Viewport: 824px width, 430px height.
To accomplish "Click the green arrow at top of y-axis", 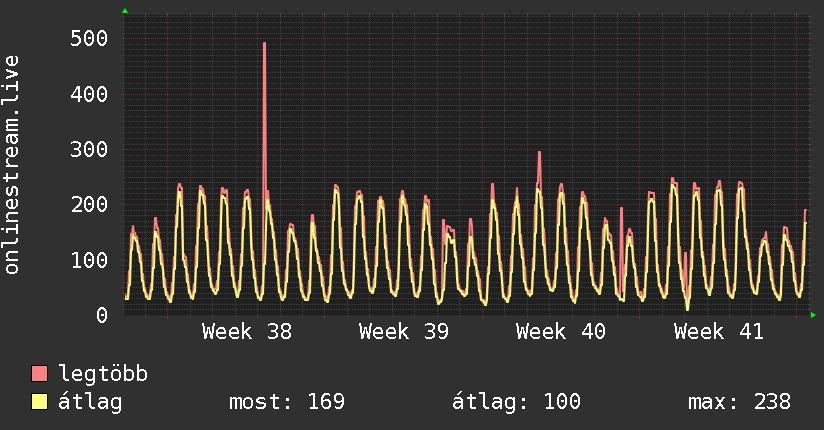I will [x=125, y=11].
